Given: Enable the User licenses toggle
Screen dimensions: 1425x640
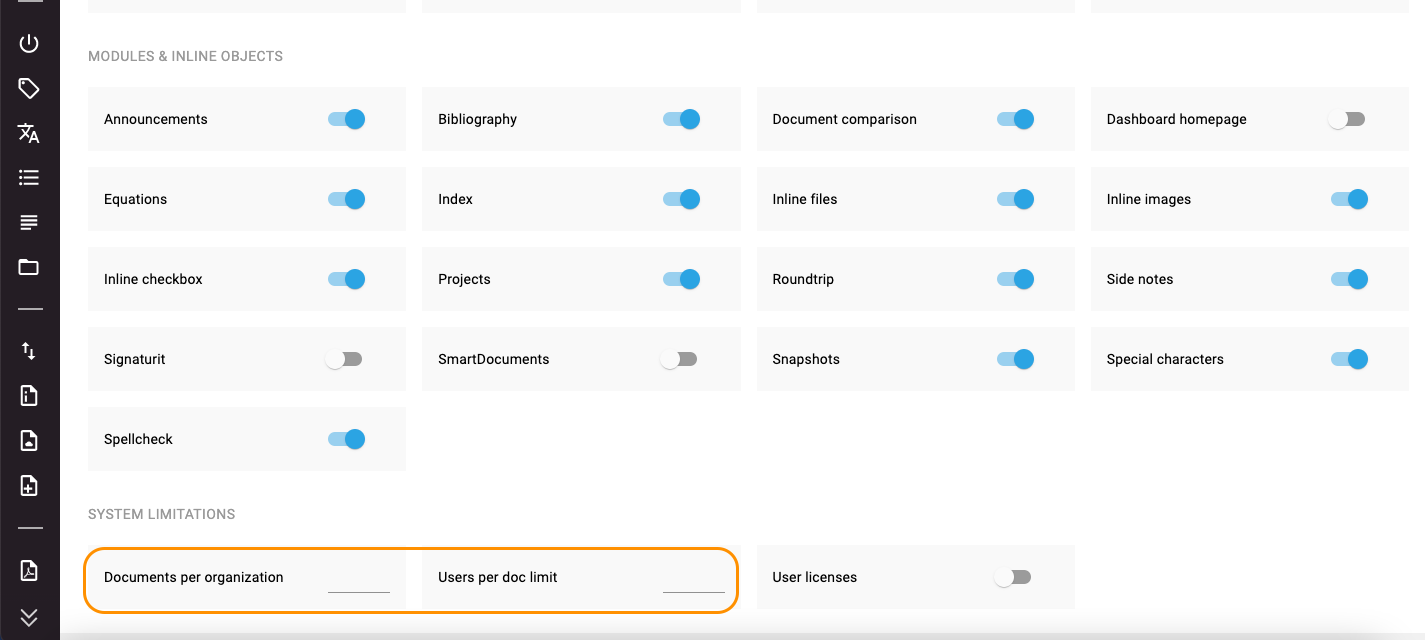Looking at the screenshot, I should 1012,577.
